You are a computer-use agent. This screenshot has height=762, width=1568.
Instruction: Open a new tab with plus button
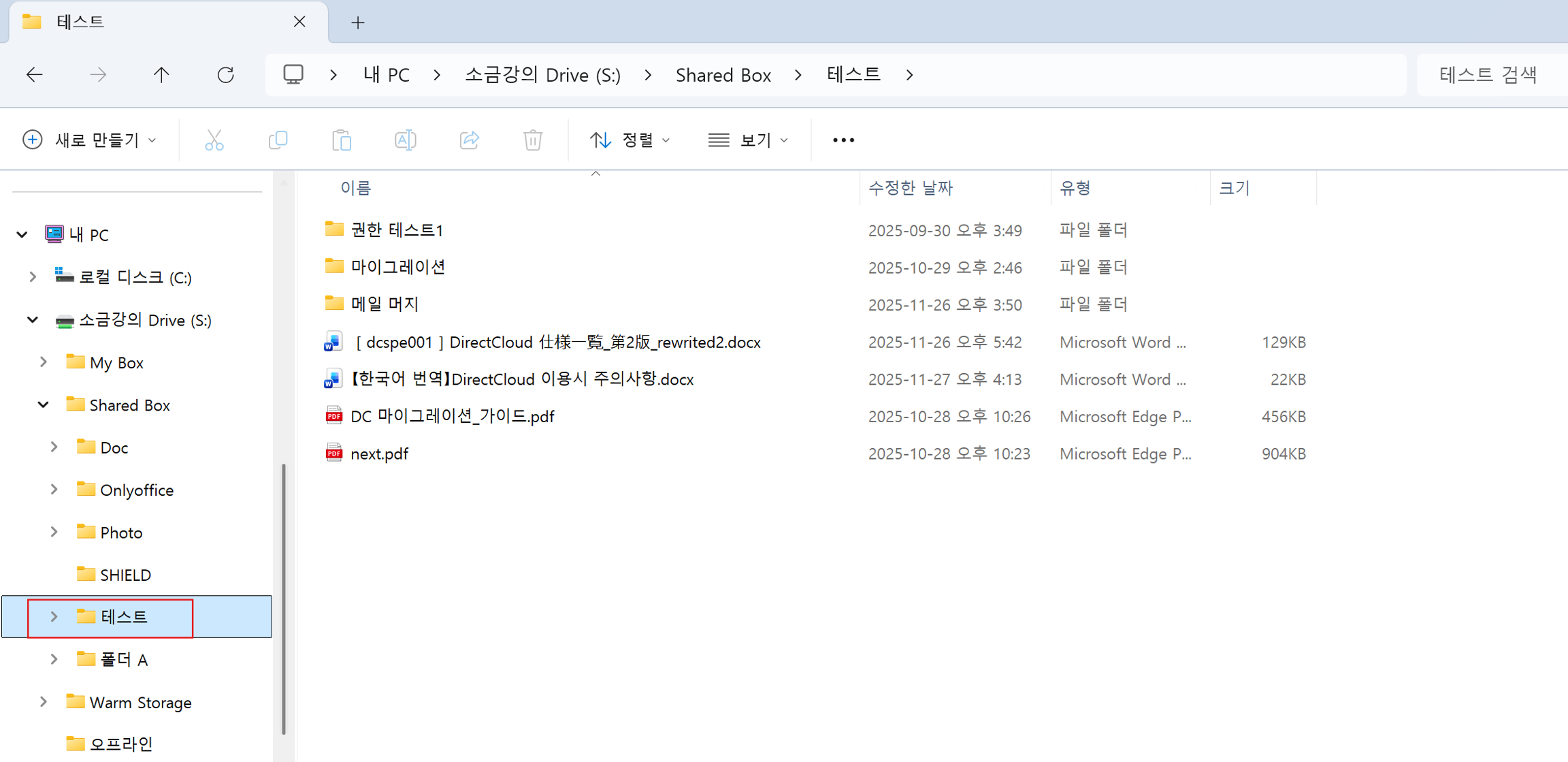(x=358, y=22)
